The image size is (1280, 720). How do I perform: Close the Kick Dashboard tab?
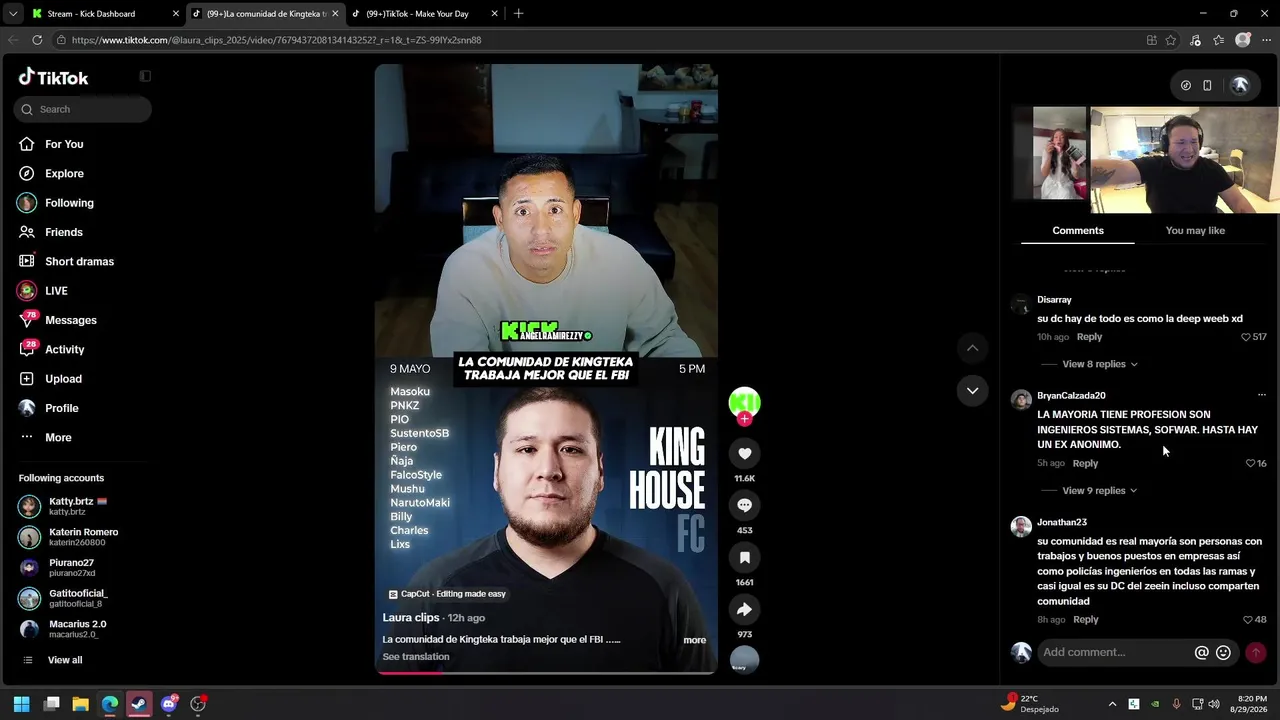pyautogui.click(x=176, y=14)
